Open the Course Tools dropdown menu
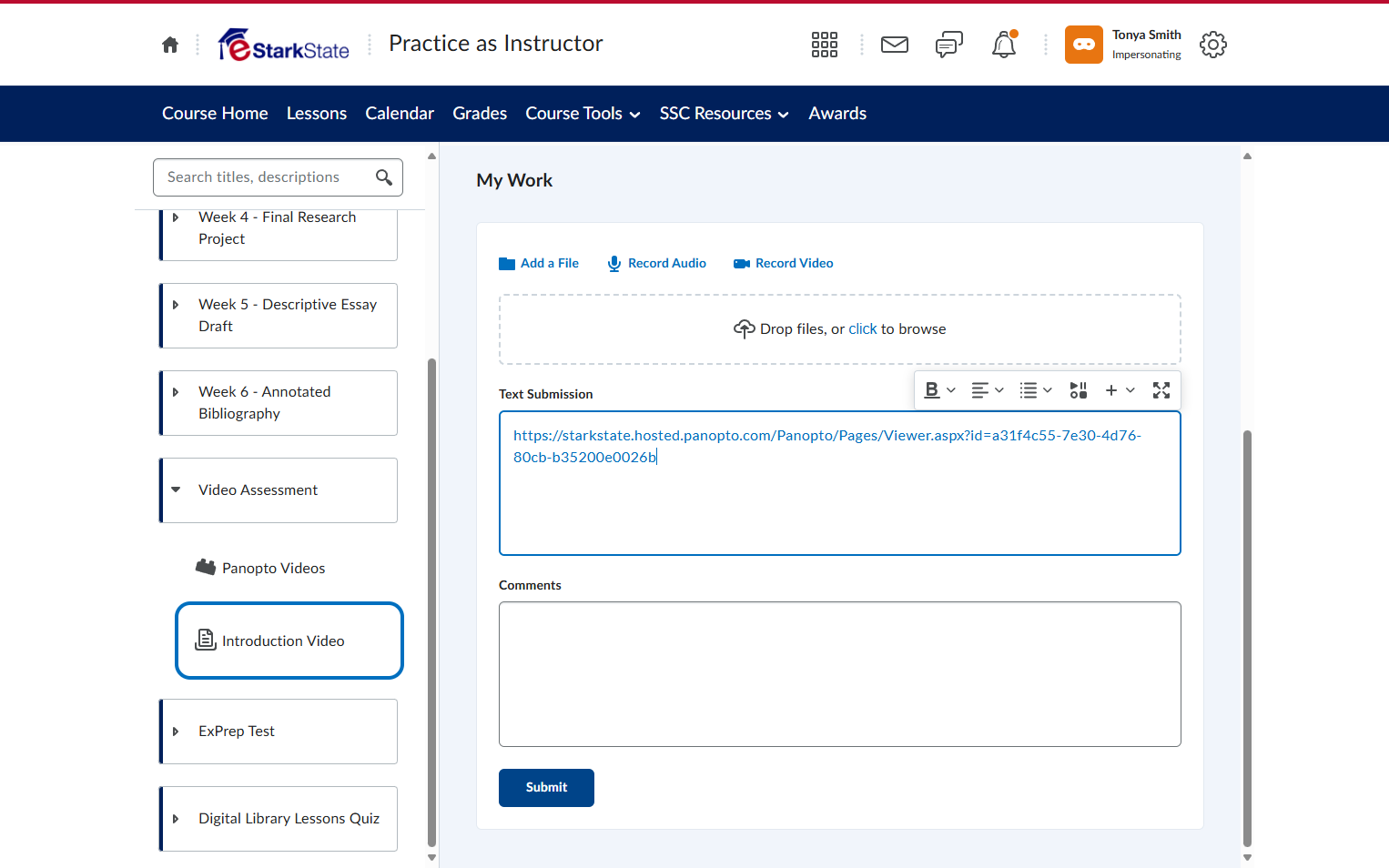Image resolution: width=1389 pixels, height=868 pixels. tap(583, 114)
